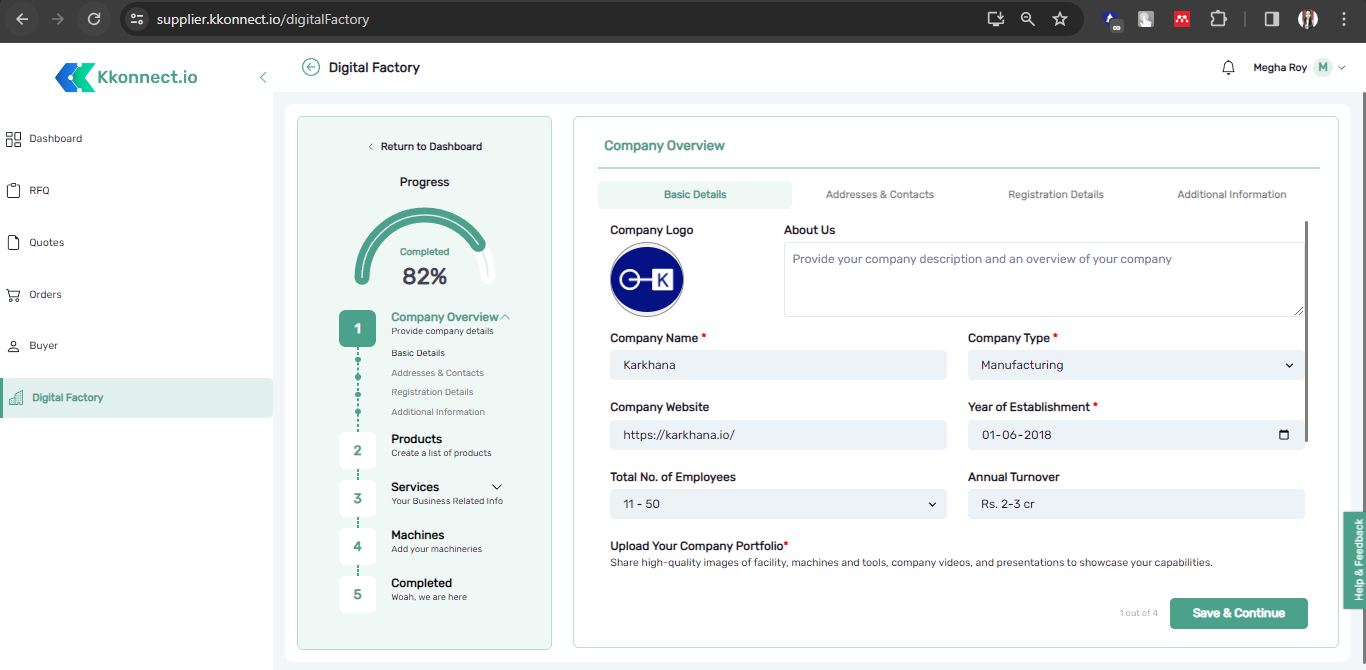Select Buyer in the sidebar
The width and height of the screenshot is (1366, 670).
pos(43,346)
